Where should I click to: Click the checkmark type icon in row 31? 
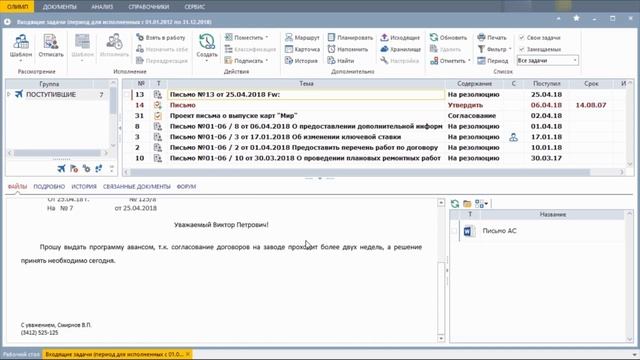point(158,116)
